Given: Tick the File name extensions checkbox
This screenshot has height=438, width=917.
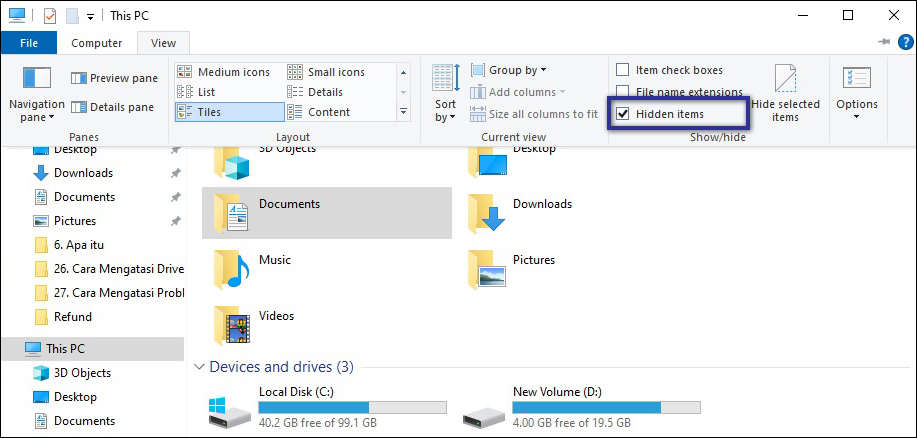Looking at the screenshot, I should pyautogui.click(x=623, y=92).
